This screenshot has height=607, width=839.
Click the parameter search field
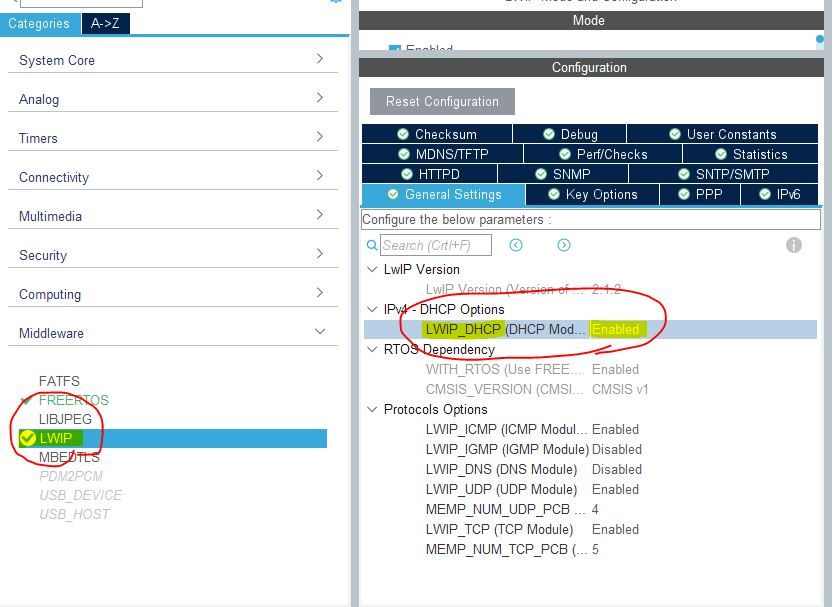tap(436, 245)
